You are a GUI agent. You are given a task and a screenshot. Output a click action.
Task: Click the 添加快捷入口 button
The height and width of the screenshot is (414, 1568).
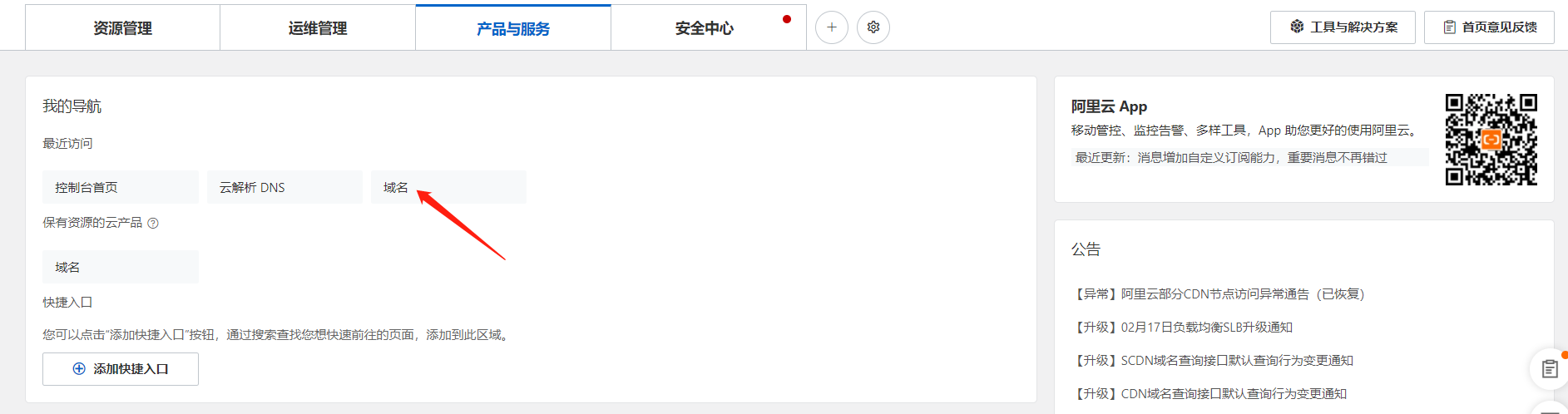click(121, 369)
